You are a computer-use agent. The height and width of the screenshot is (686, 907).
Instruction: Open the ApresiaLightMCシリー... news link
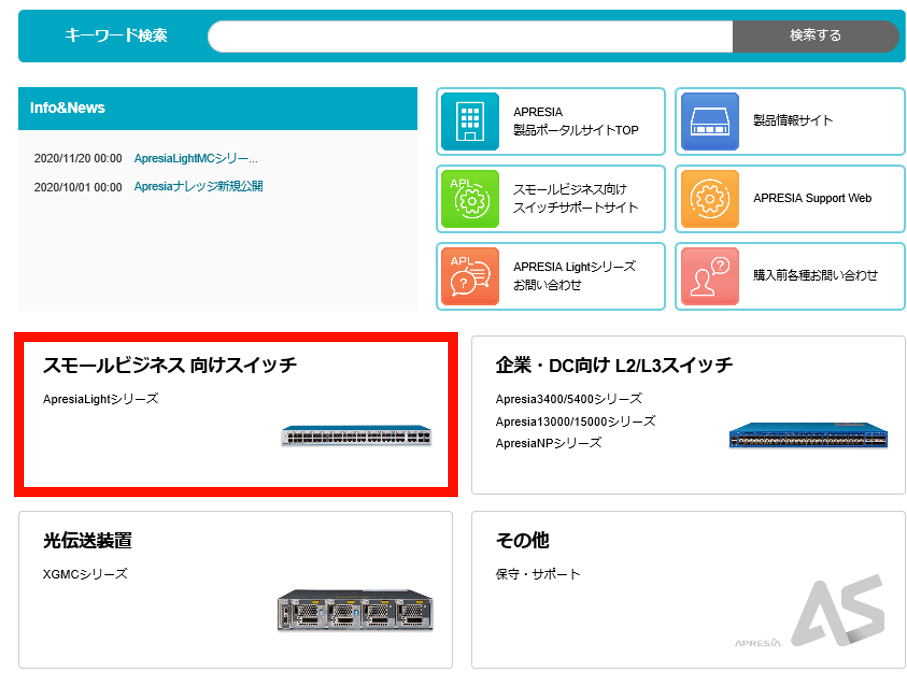[x=196, y=158]
